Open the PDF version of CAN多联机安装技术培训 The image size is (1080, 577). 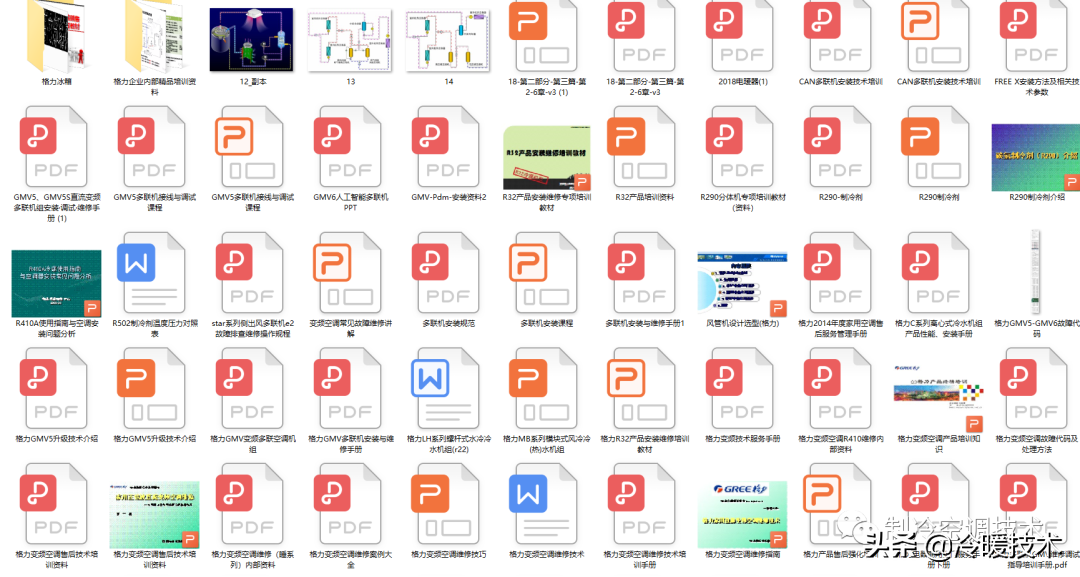coord(840,34)
